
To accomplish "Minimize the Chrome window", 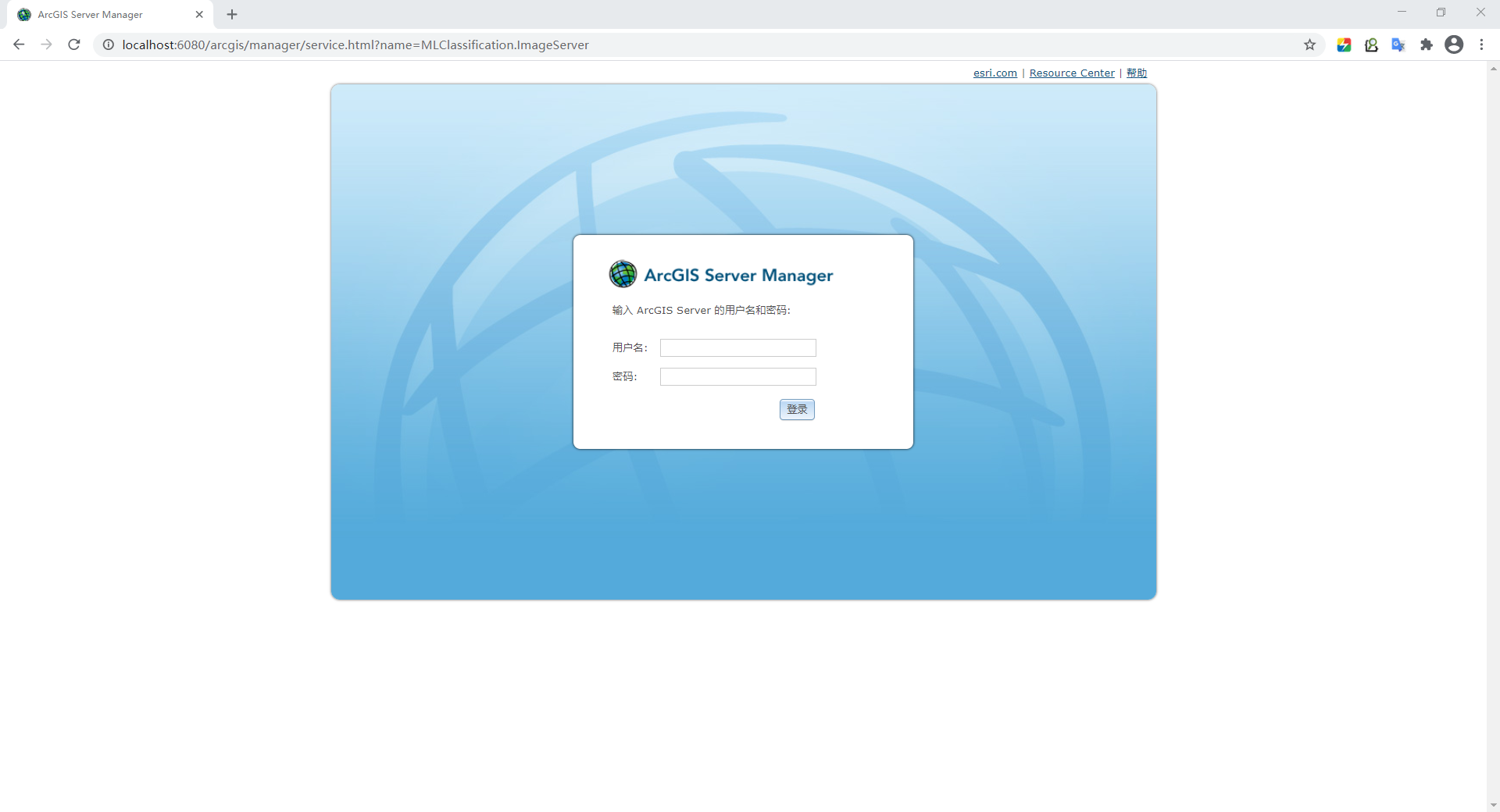I will pos(1402,12).
